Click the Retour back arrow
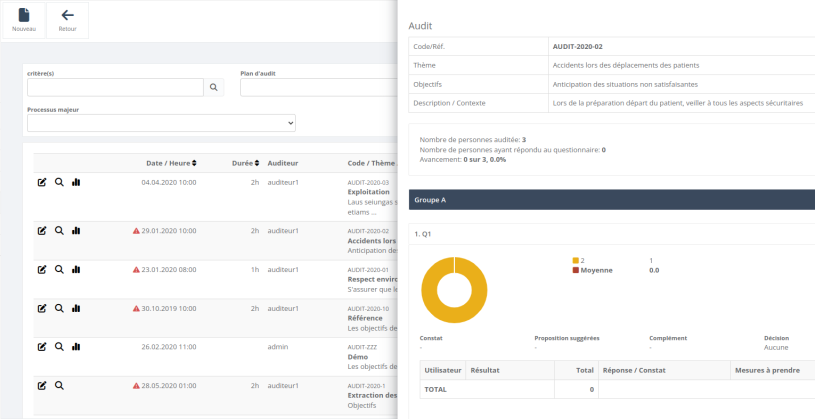815x419 pixels. coord(67,20)
